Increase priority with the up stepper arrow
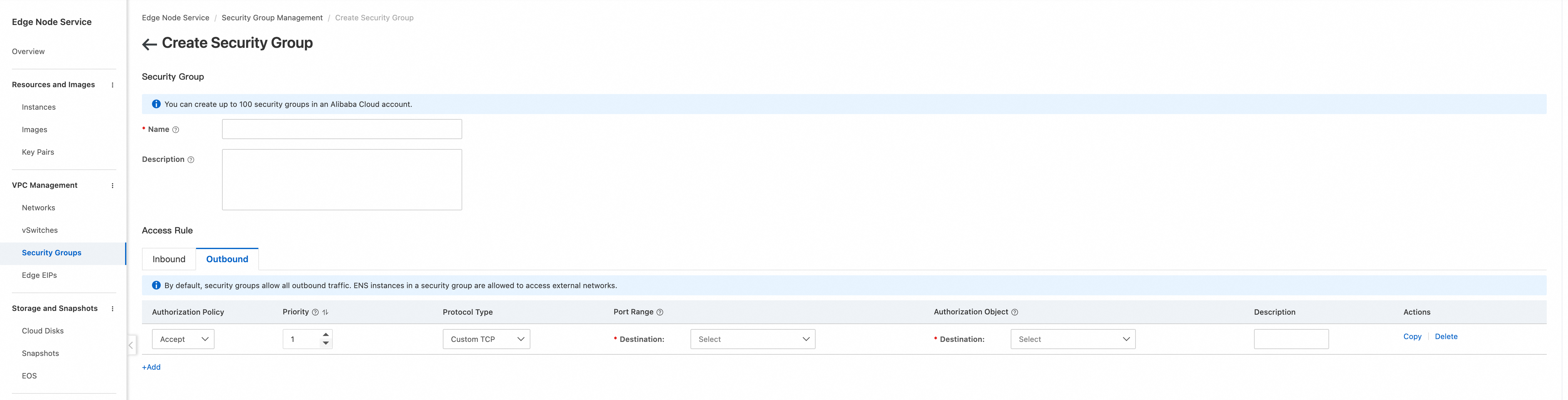 pos(326,334)
